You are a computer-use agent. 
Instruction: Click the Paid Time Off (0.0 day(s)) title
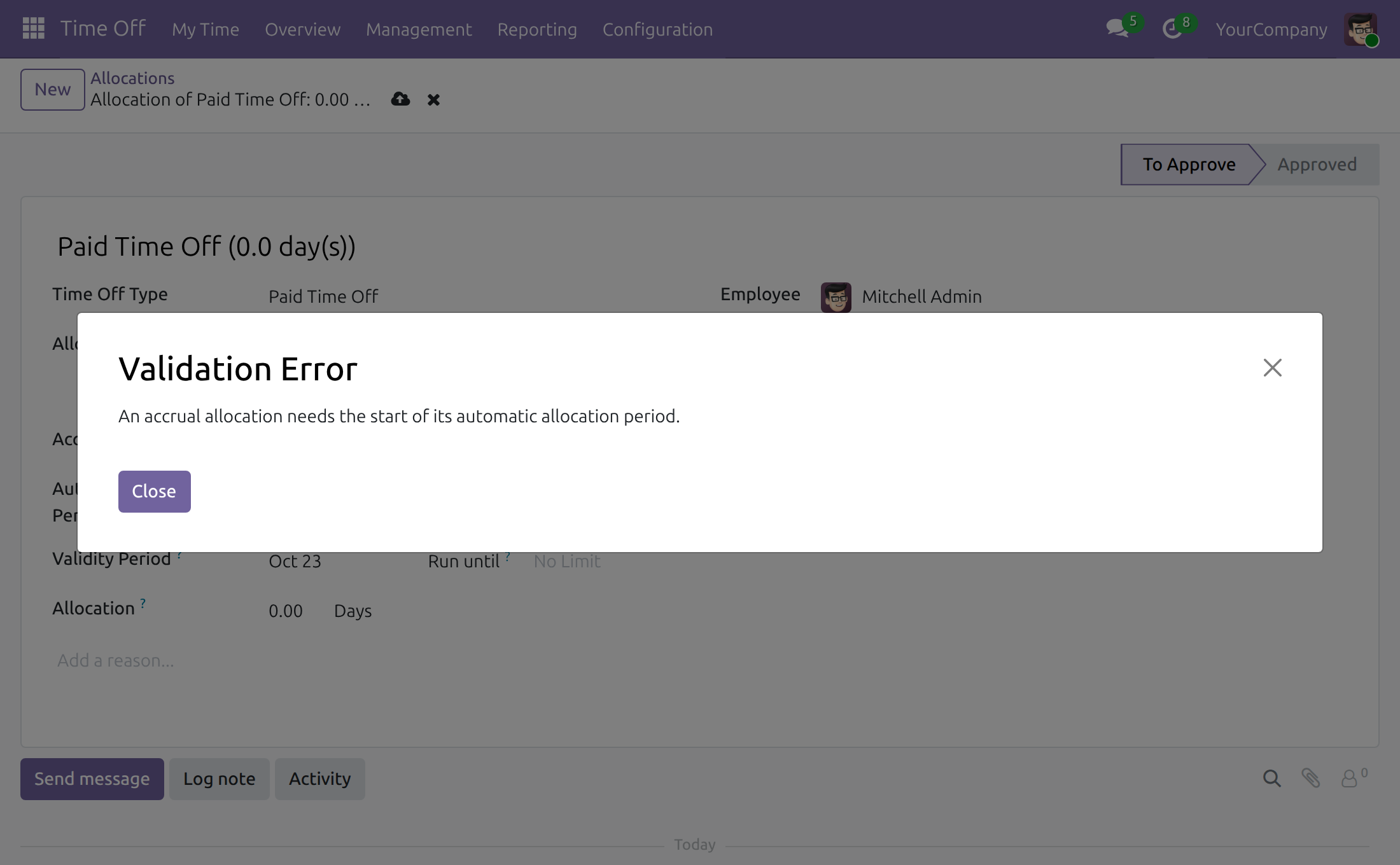coord(206,247)
